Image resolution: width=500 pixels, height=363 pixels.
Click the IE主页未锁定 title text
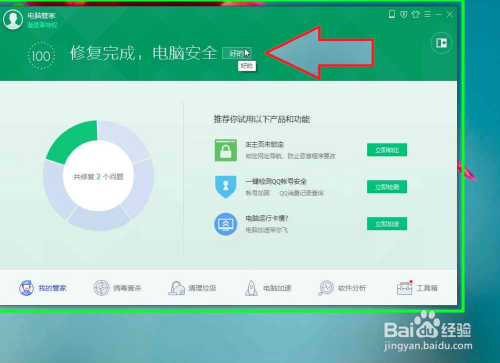point(265,144)
